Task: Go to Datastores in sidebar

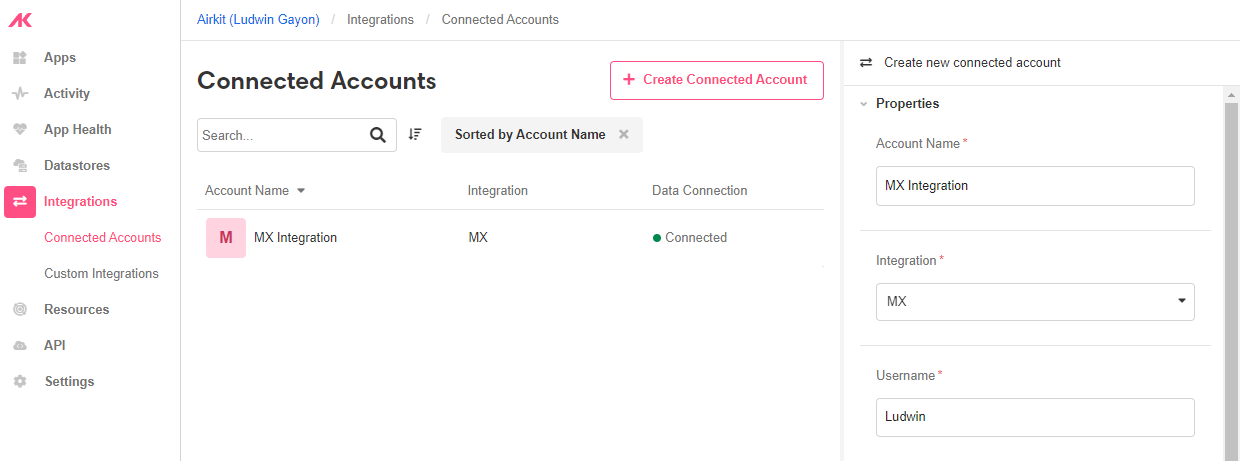Action: (77, 166)
